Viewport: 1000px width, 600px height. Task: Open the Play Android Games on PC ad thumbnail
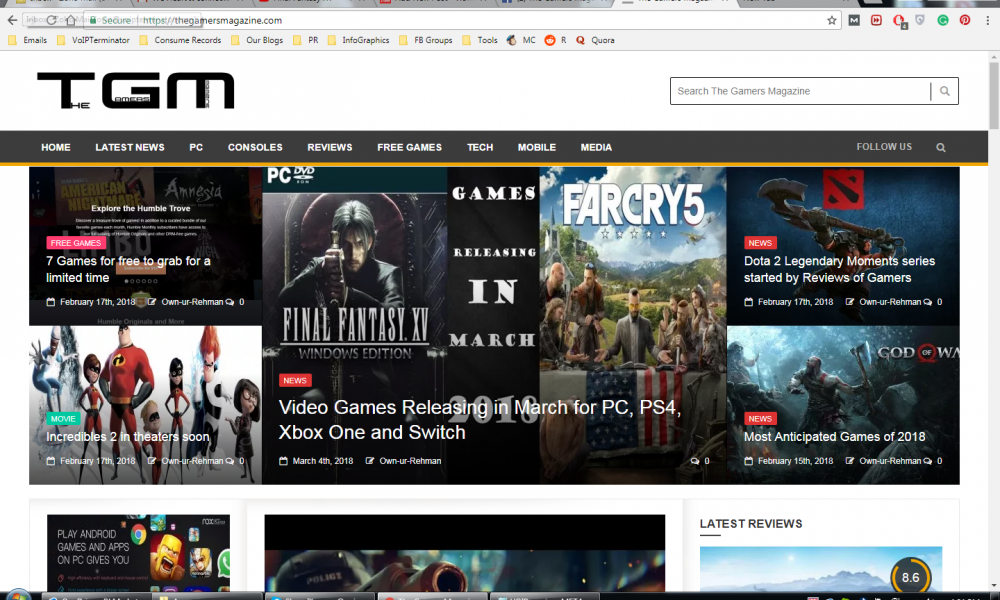point(138,553)
